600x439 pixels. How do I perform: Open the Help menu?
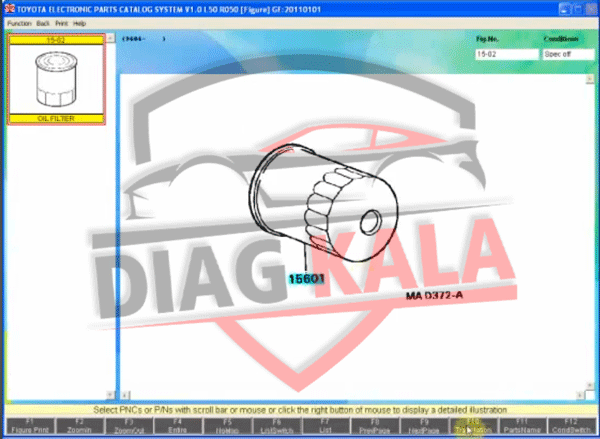pos(79,23)
